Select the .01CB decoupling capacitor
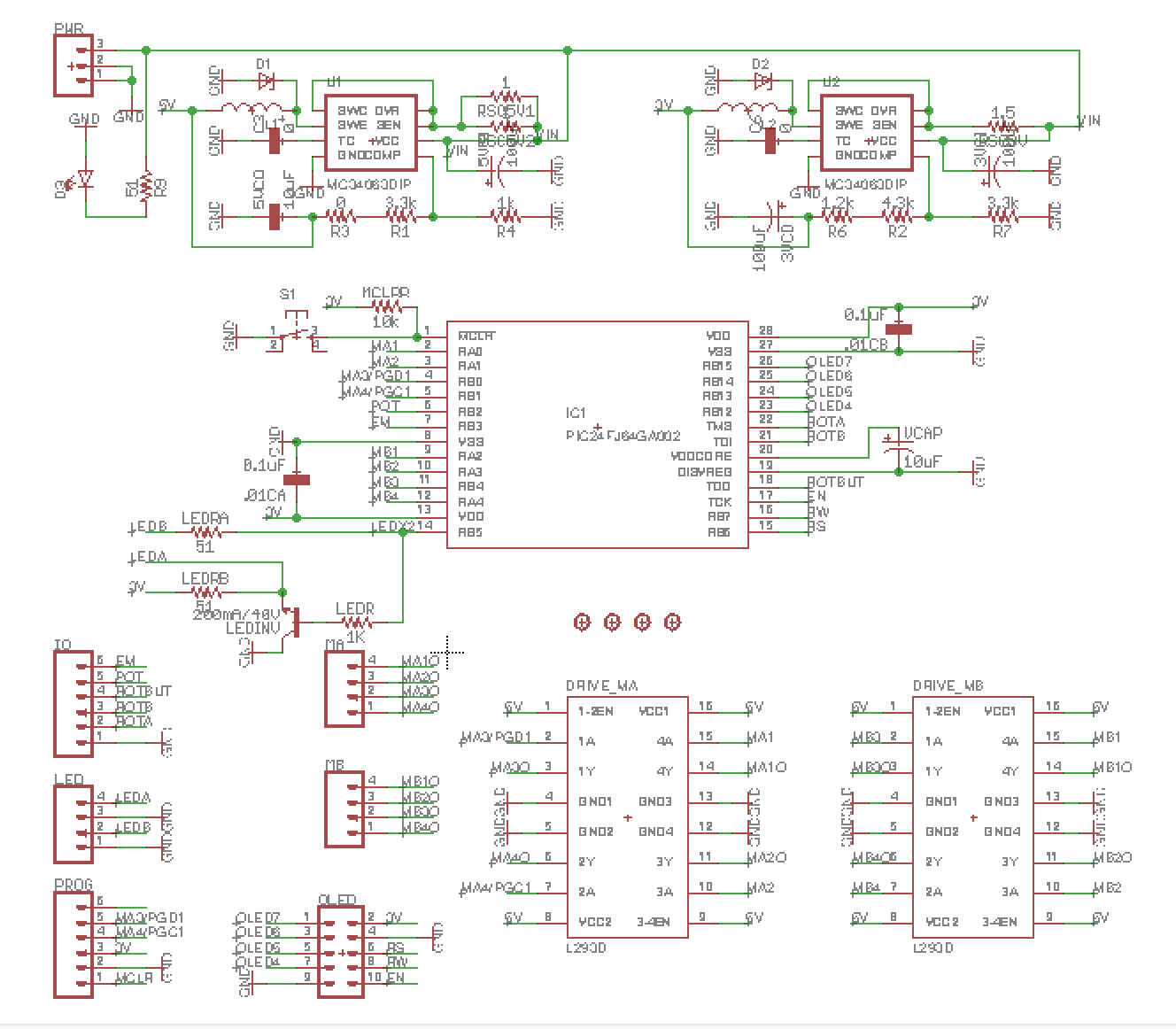The height and width of the screenshot is (1029, 1176). (x=899, y=329)
